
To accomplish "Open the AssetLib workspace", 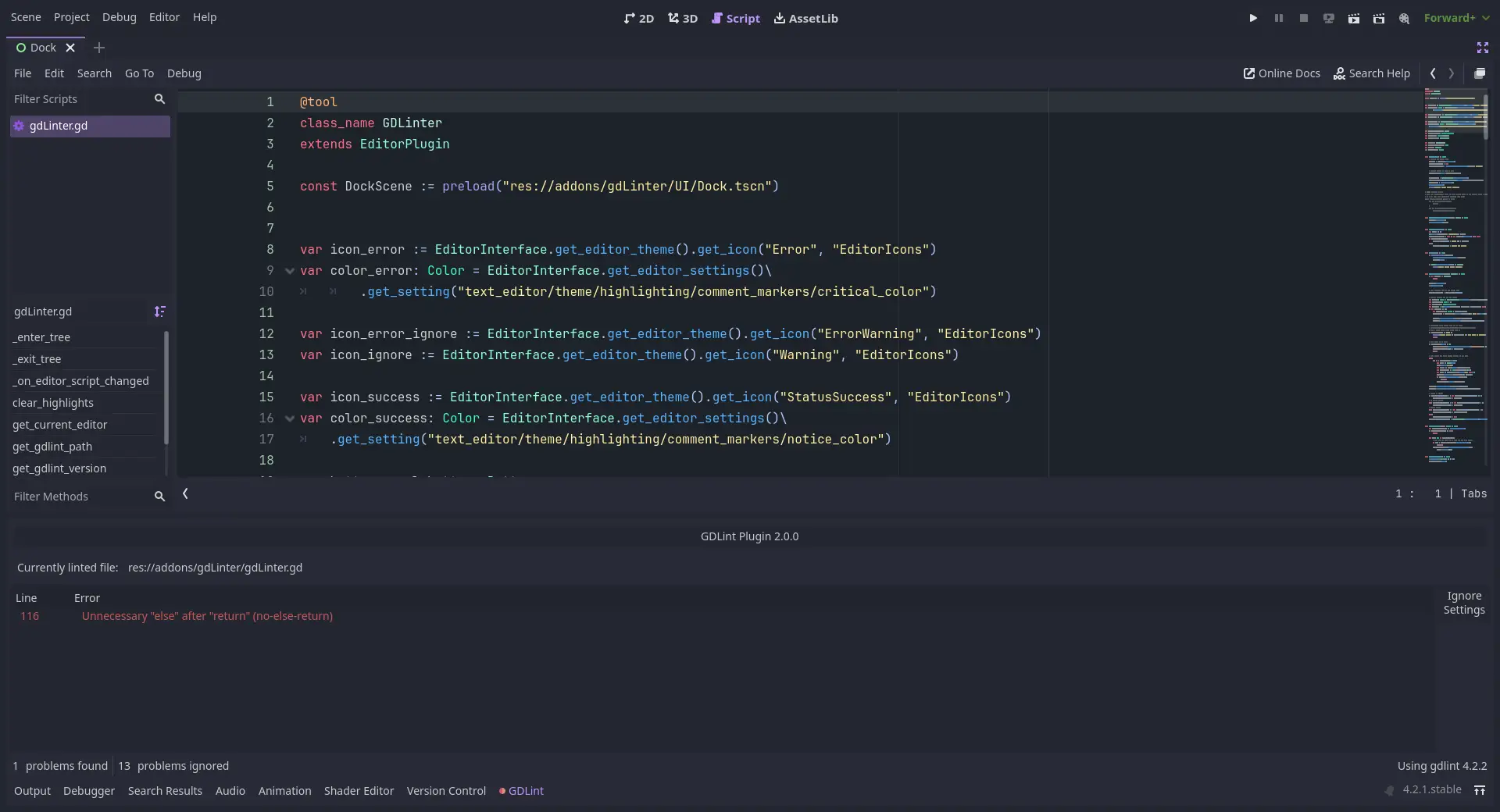I will (806, 18).
